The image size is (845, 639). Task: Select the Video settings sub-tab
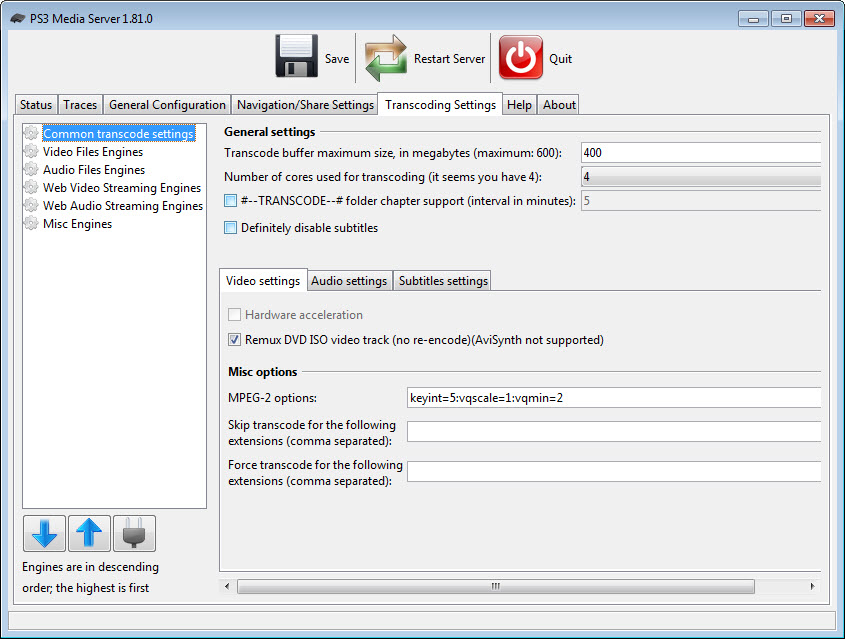tap(263, 281)
